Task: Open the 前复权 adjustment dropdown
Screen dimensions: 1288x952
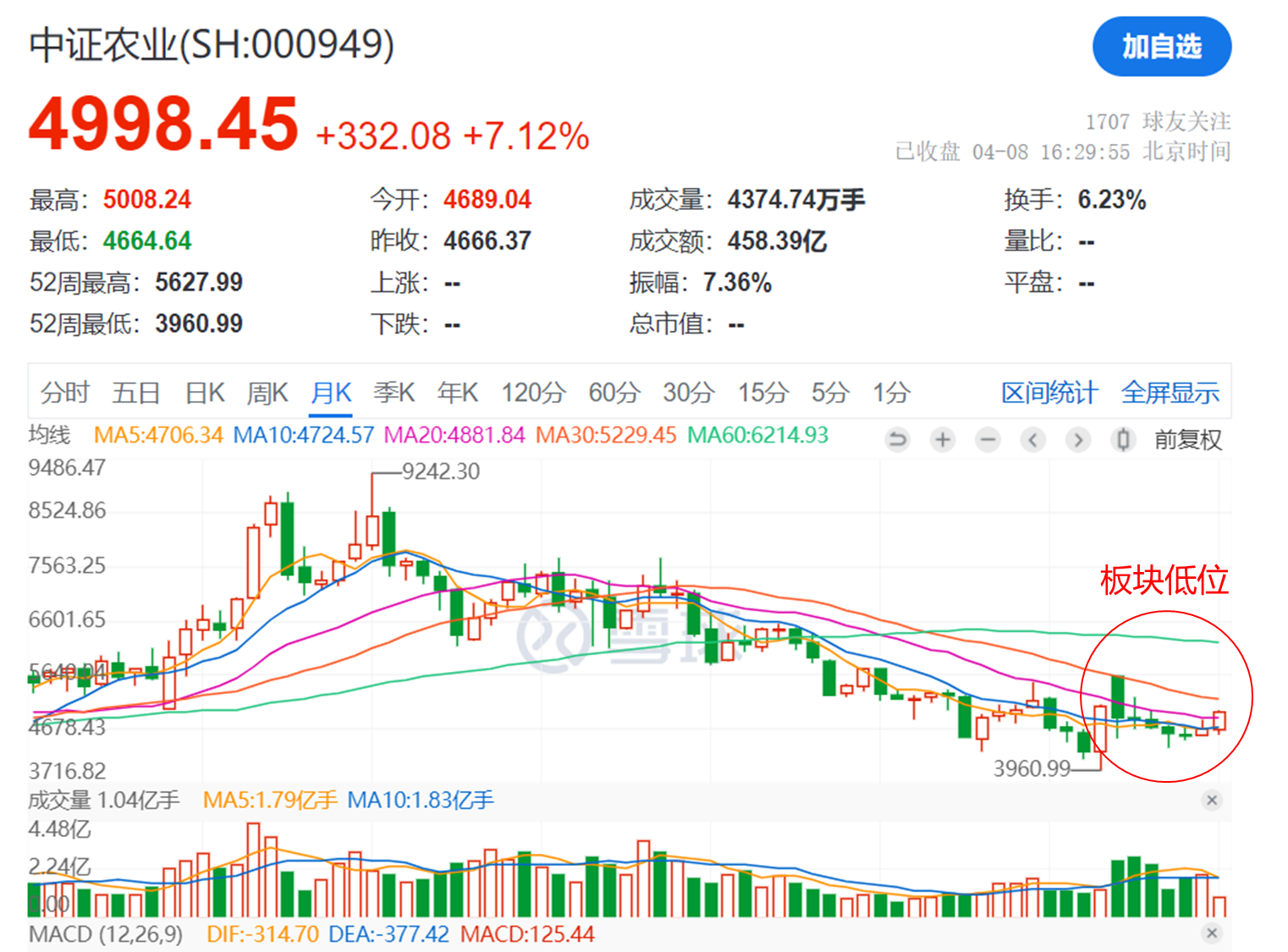Action: [x=1187, y=440]
